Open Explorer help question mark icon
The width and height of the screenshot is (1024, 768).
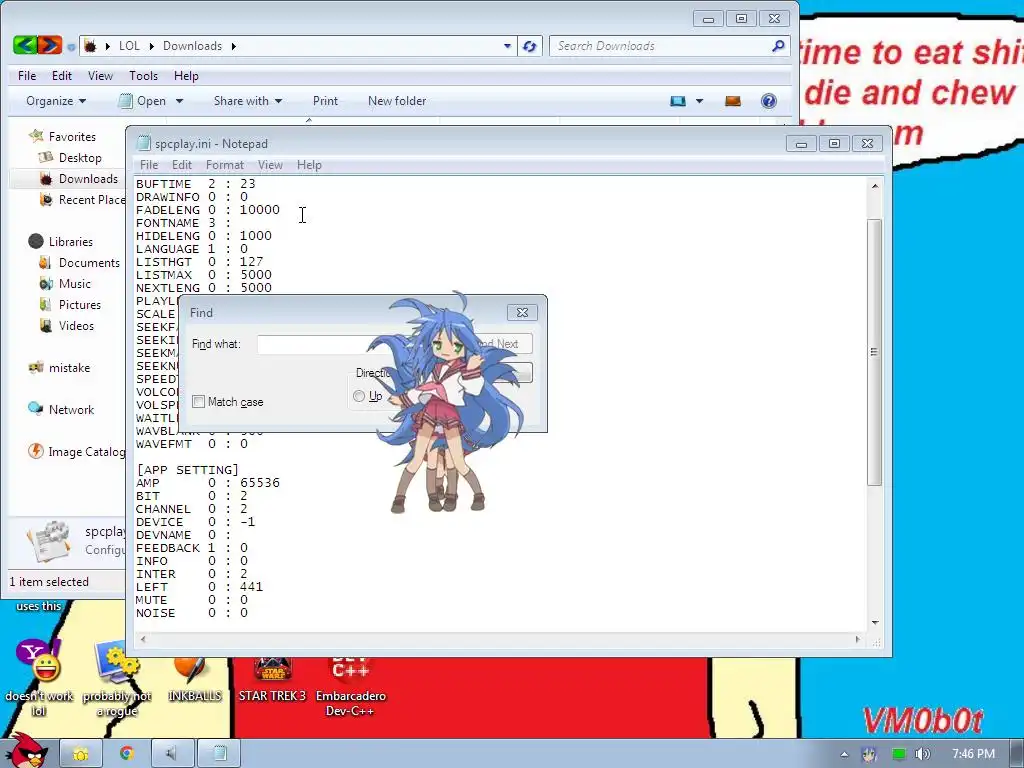click(769, 101)
